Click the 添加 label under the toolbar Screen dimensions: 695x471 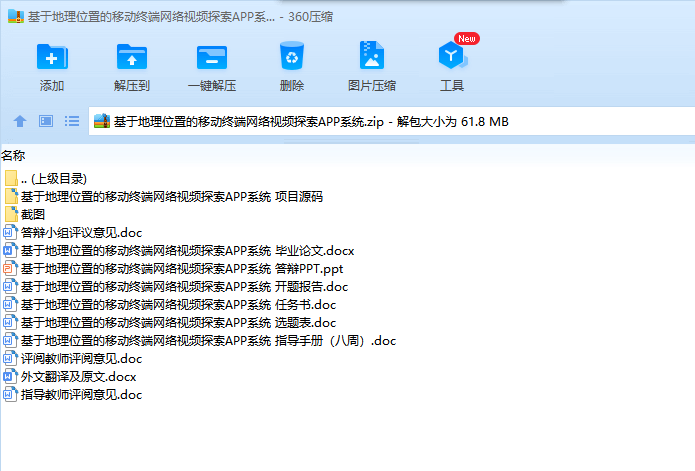click(52, 85)
